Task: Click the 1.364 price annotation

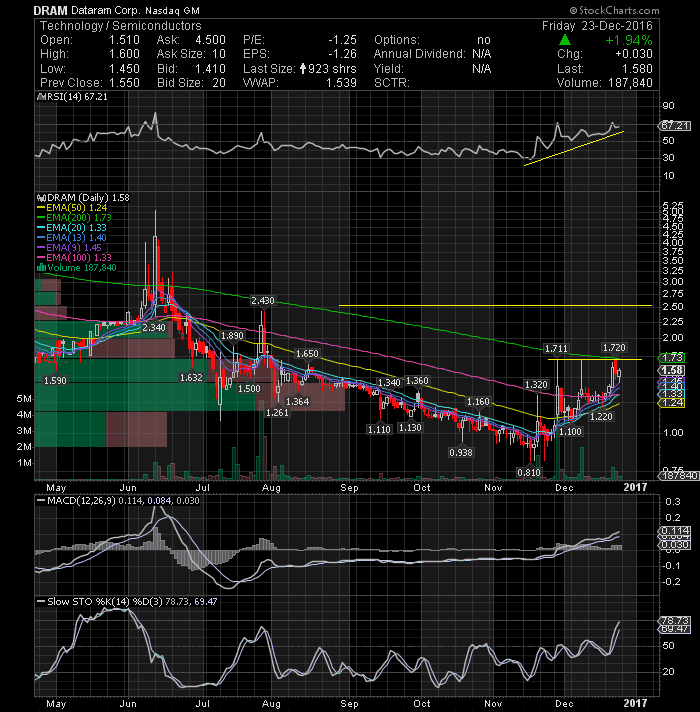Action: 298,401
